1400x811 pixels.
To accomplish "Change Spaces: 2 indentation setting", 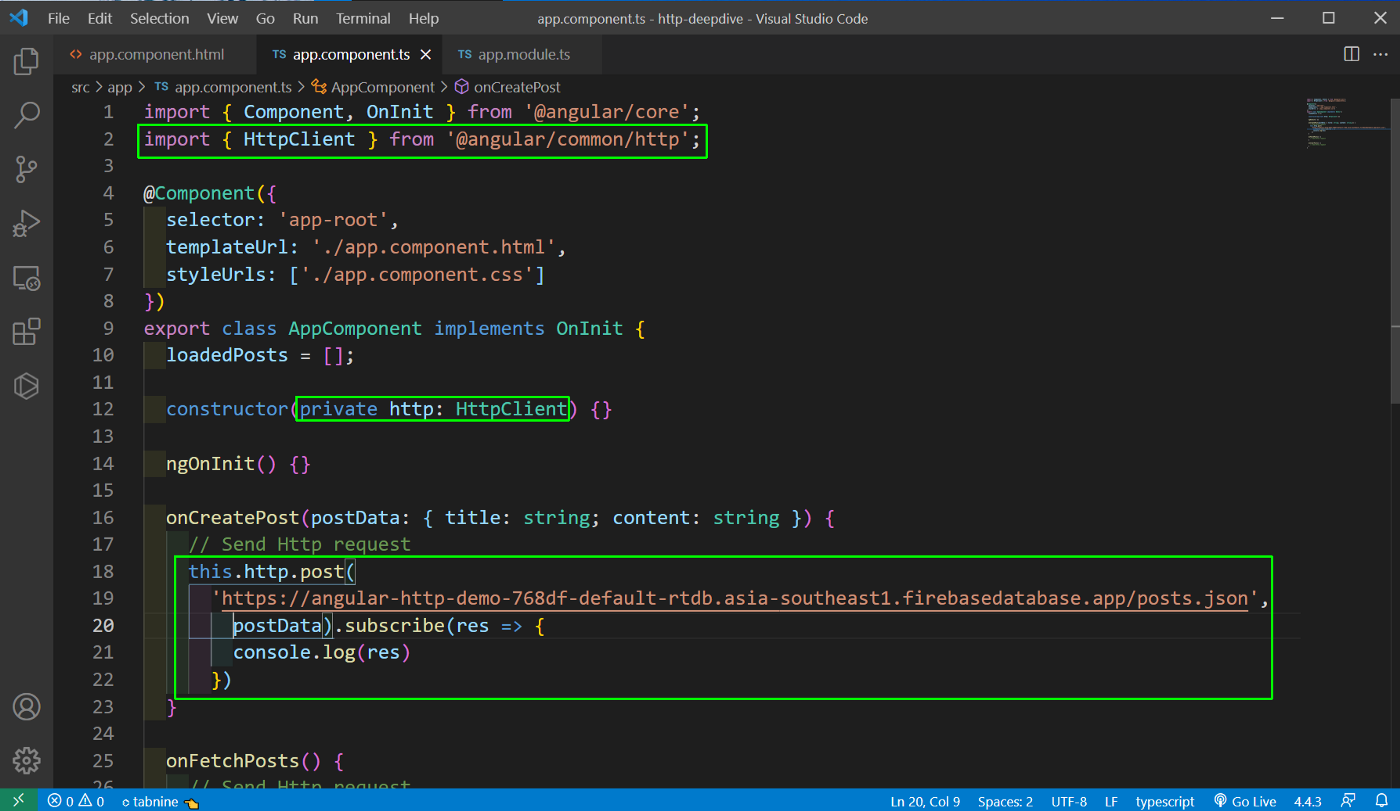I will coord(1005,801).
